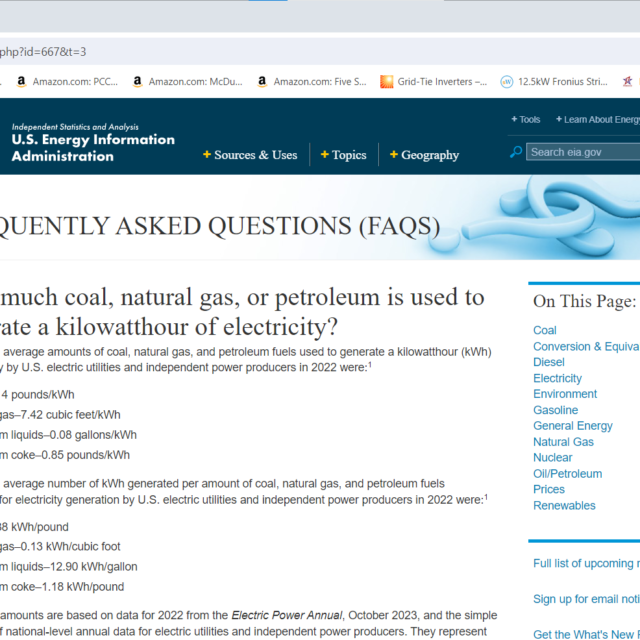Open the Amazon.com: Five S bookmark
This screenshot has width=640, height=640.
(x=312, y=82)
